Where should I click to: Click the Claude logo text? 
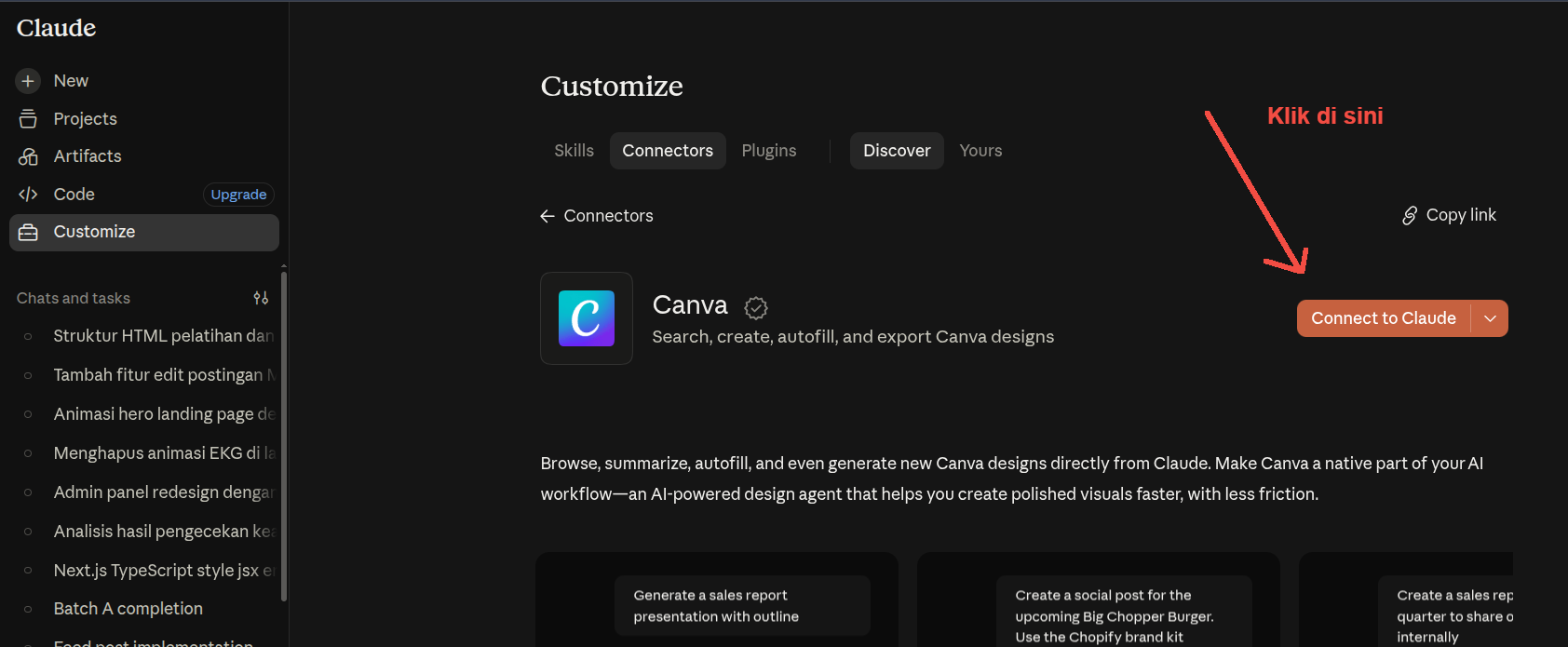(x=56, y=28)
